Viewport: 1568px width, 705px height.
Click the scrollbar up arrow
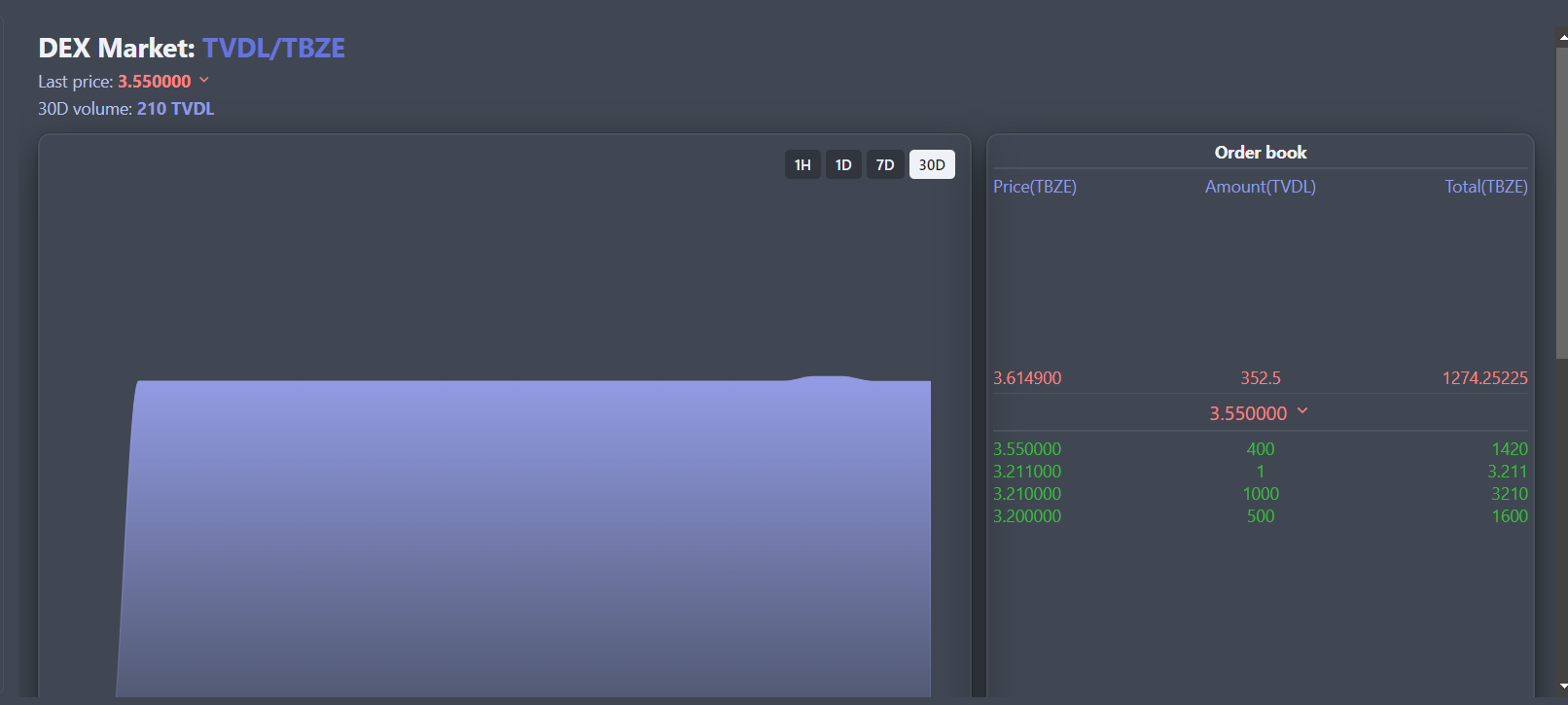coord(1562,38)
